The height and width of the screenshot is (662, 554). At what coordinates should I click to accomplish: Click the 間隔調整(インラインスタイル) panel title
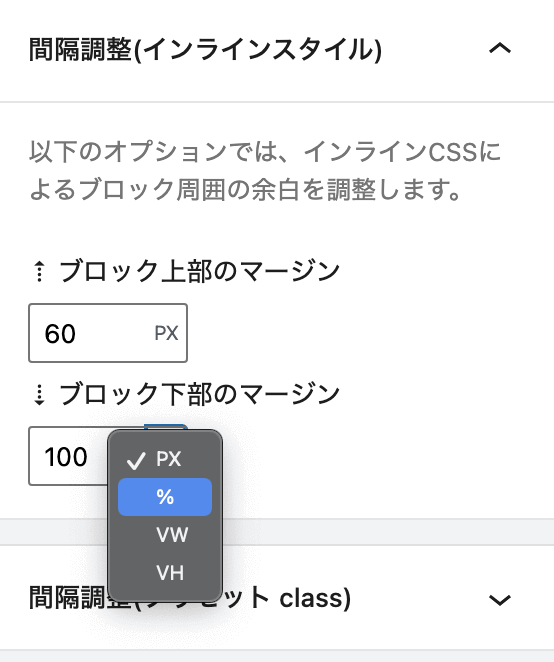coord(205,49)
